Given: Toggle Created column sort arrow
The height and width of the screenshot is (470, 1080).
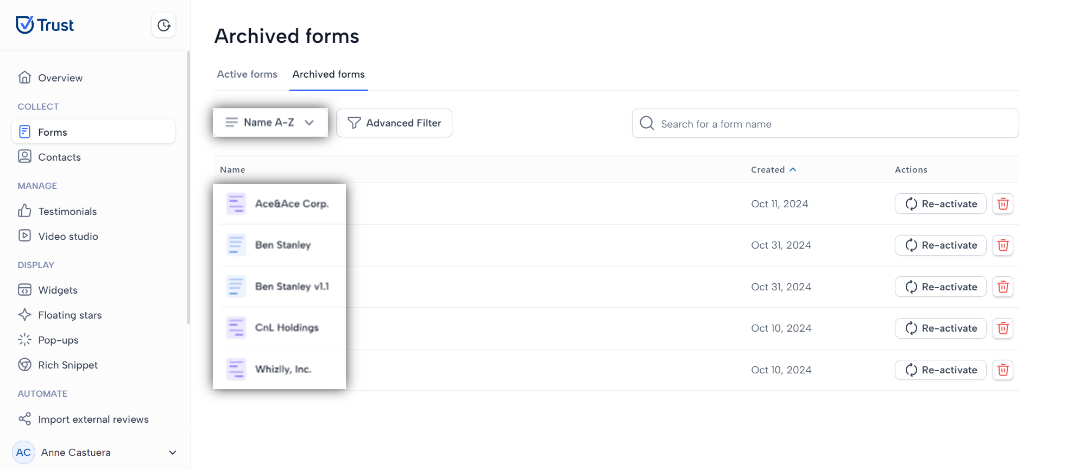Looking at the screenshot, I should pos(793,170).
